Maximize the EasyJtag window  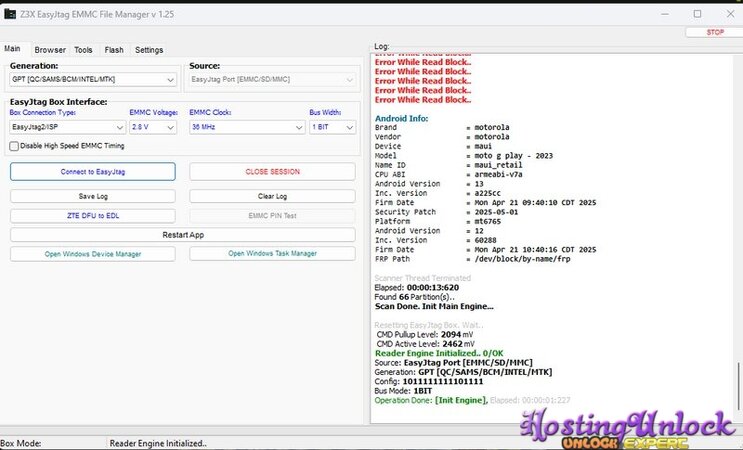click(697, 14)
